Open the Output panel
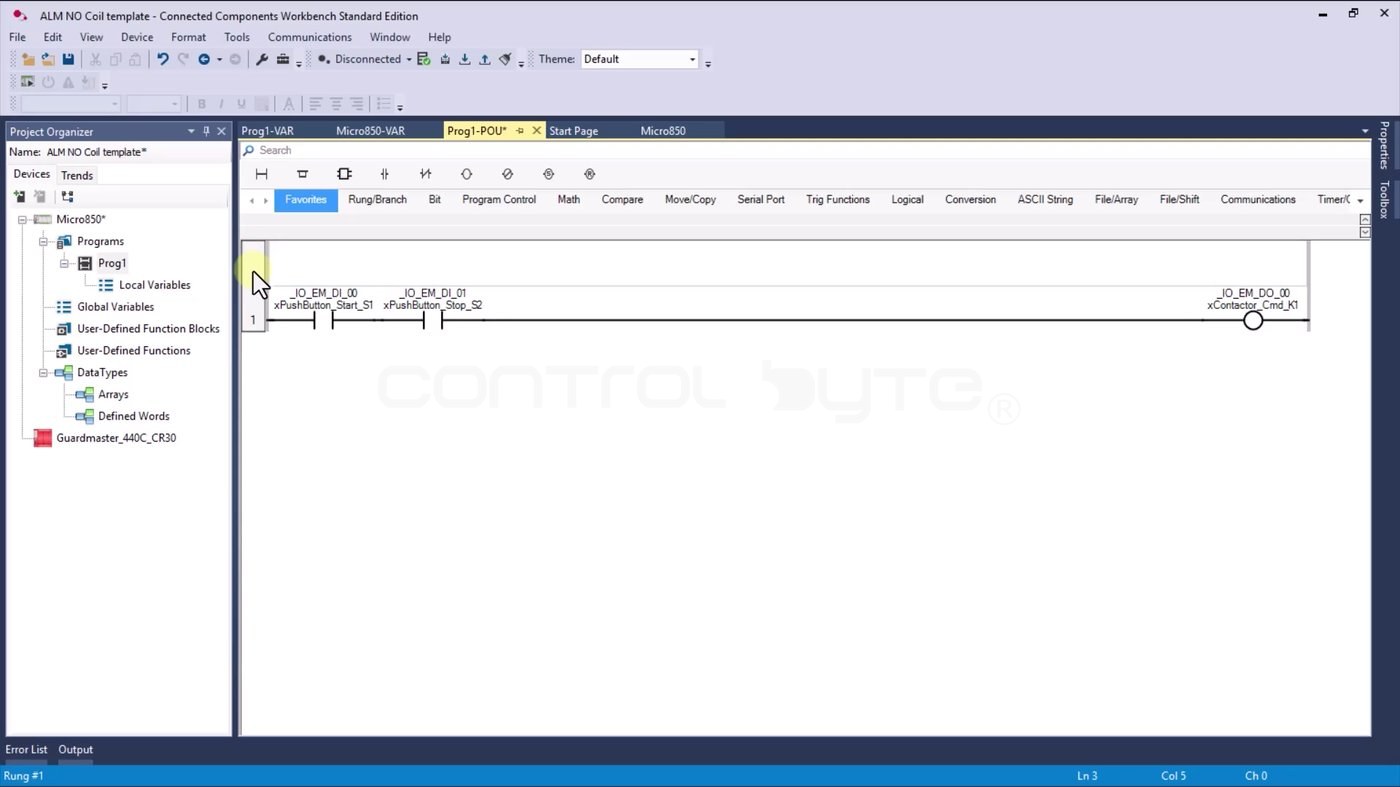Screen dimensions: 1400x787 (75, 750)
